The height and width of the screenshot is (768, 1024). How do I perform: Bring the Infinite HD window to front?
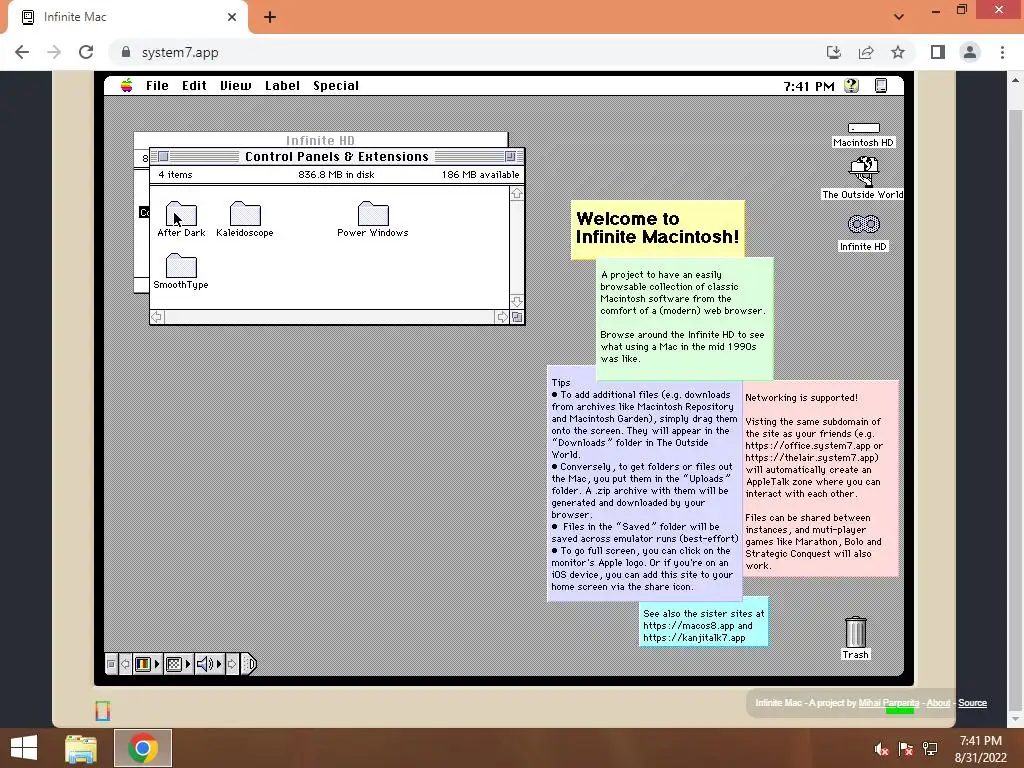[320, 140]
